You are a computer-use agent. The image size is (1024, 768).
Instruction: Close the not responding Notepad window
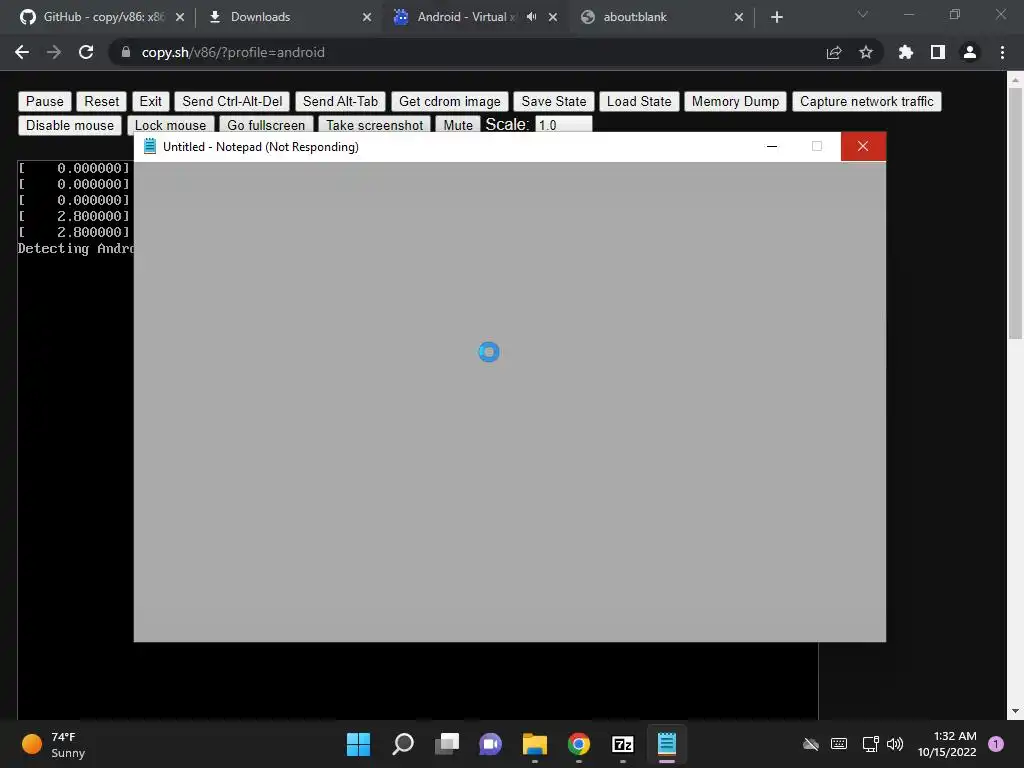coord(863,146)
